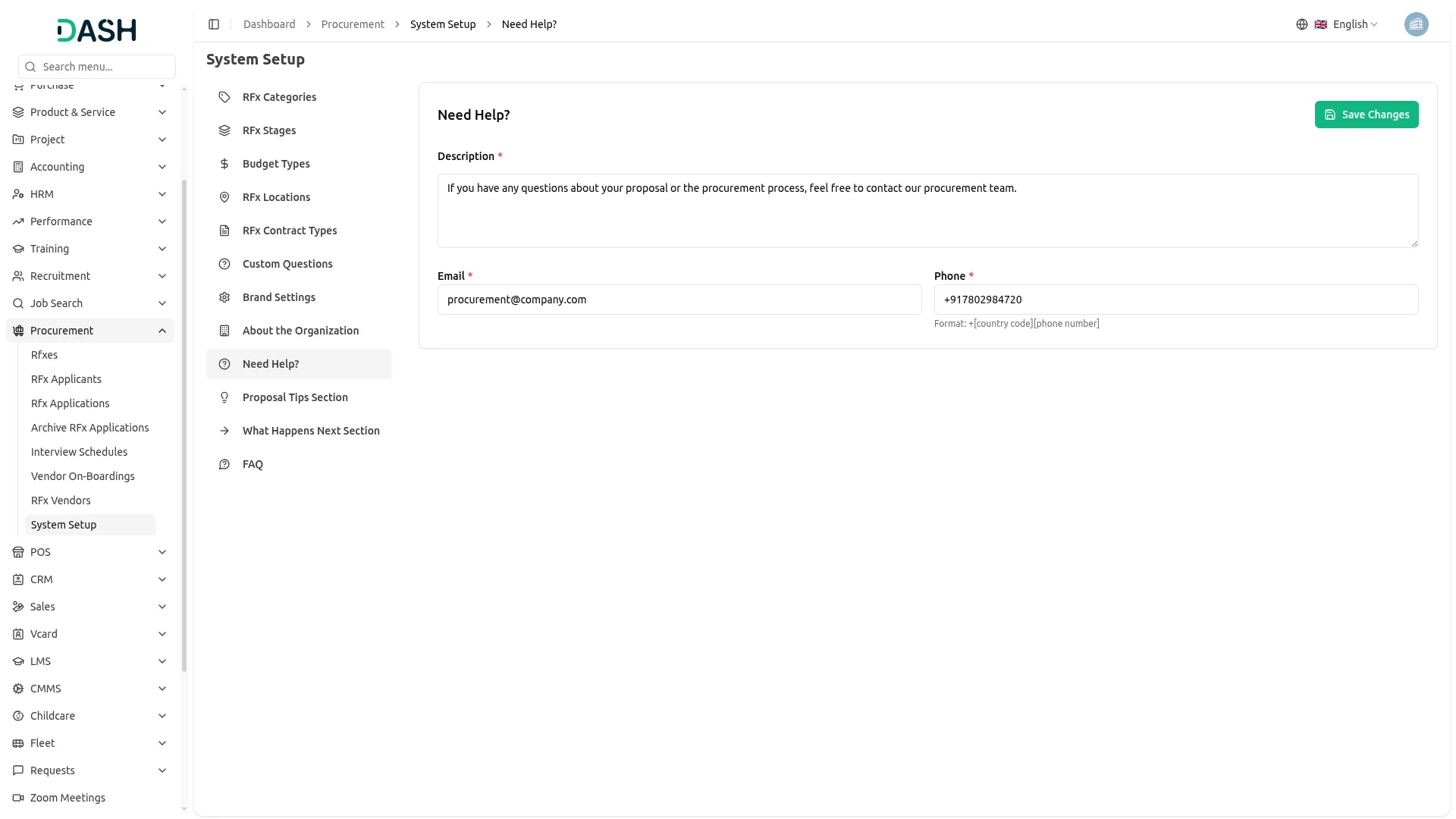Click the Proposal Tips lightbulb icon

click(224, 397)
